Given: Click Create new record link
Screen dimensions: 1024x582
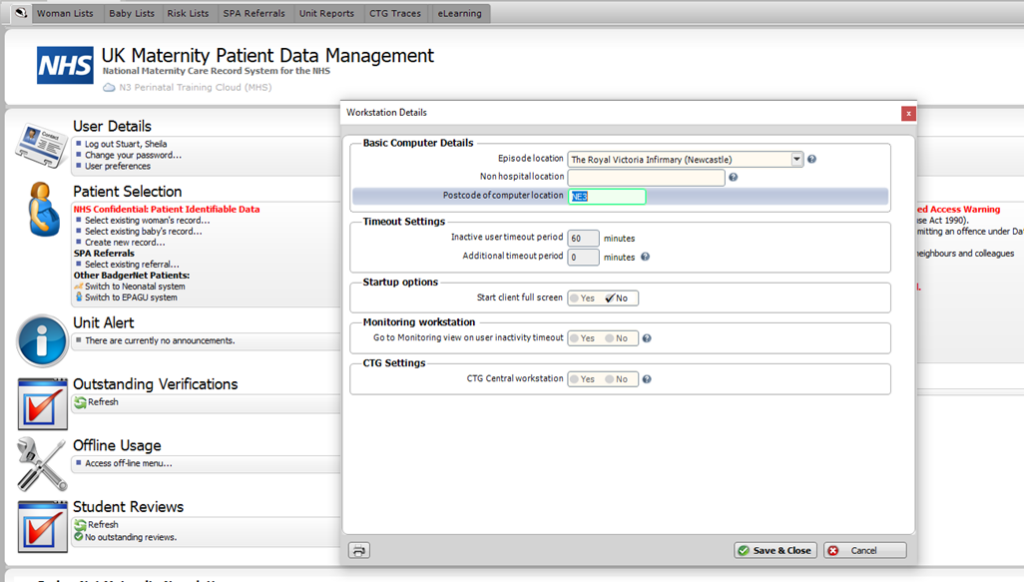Looking at the screenshot, I should [125, 242].
